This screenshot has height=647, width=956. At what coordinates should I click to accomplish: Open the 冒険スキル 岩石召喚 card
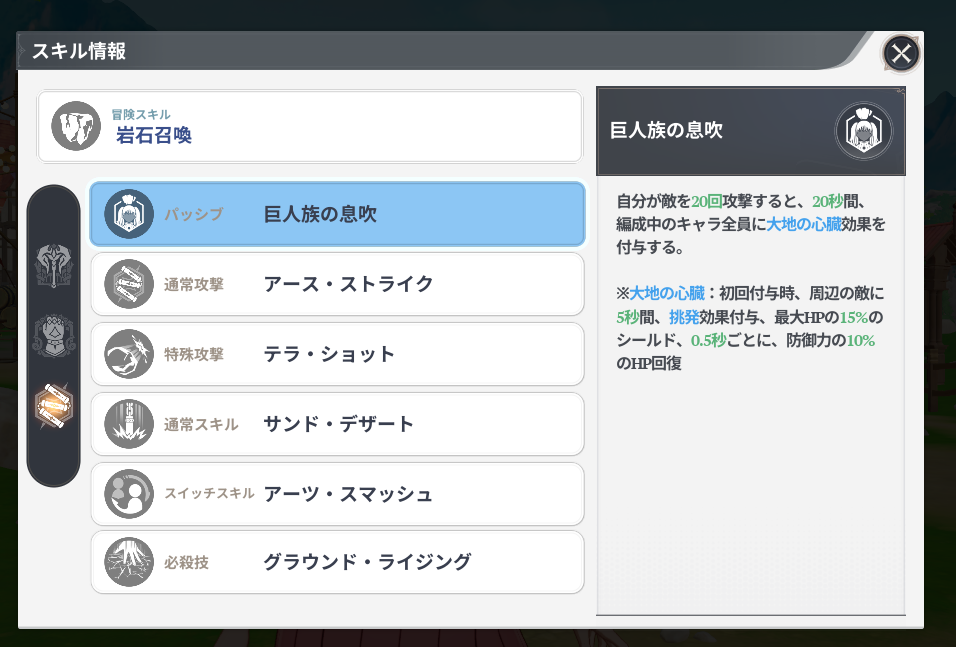[310, 126]
